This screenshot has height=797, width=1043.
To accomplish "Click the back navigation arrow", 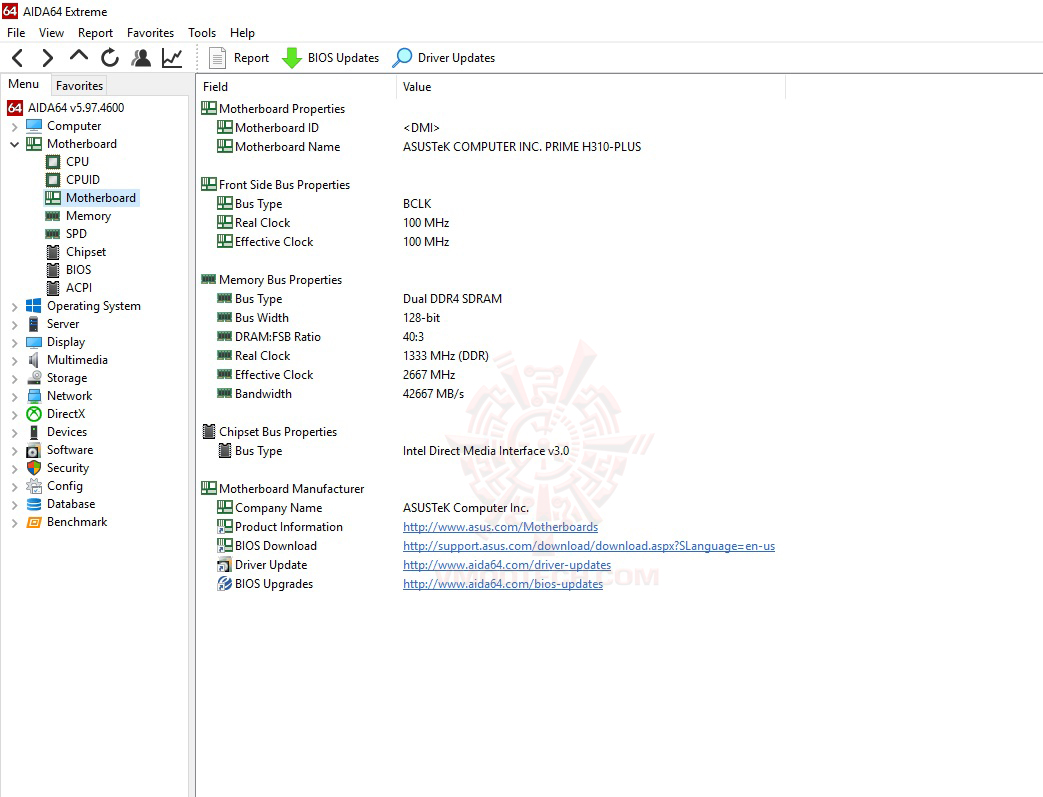I will point(17,57).
